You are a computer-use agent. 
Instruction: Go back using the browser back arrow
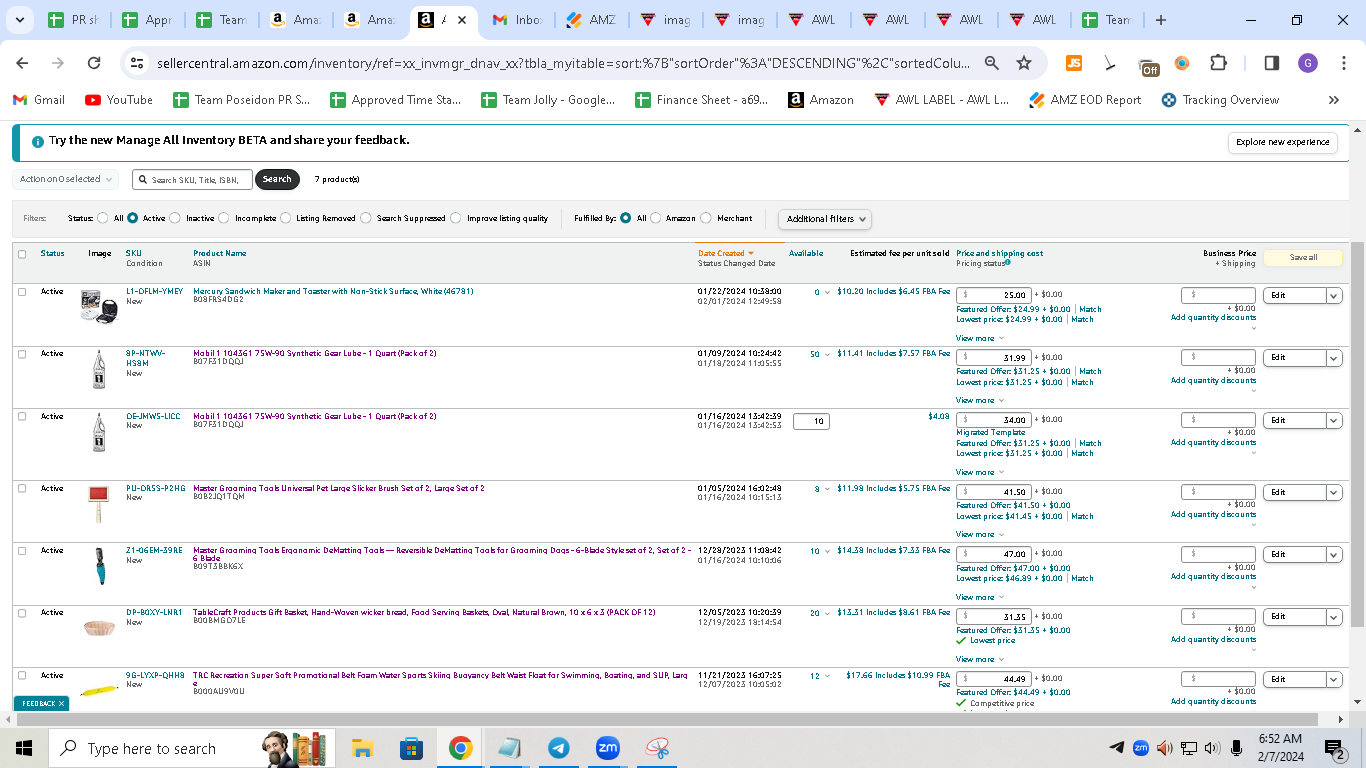pos(22,63)
